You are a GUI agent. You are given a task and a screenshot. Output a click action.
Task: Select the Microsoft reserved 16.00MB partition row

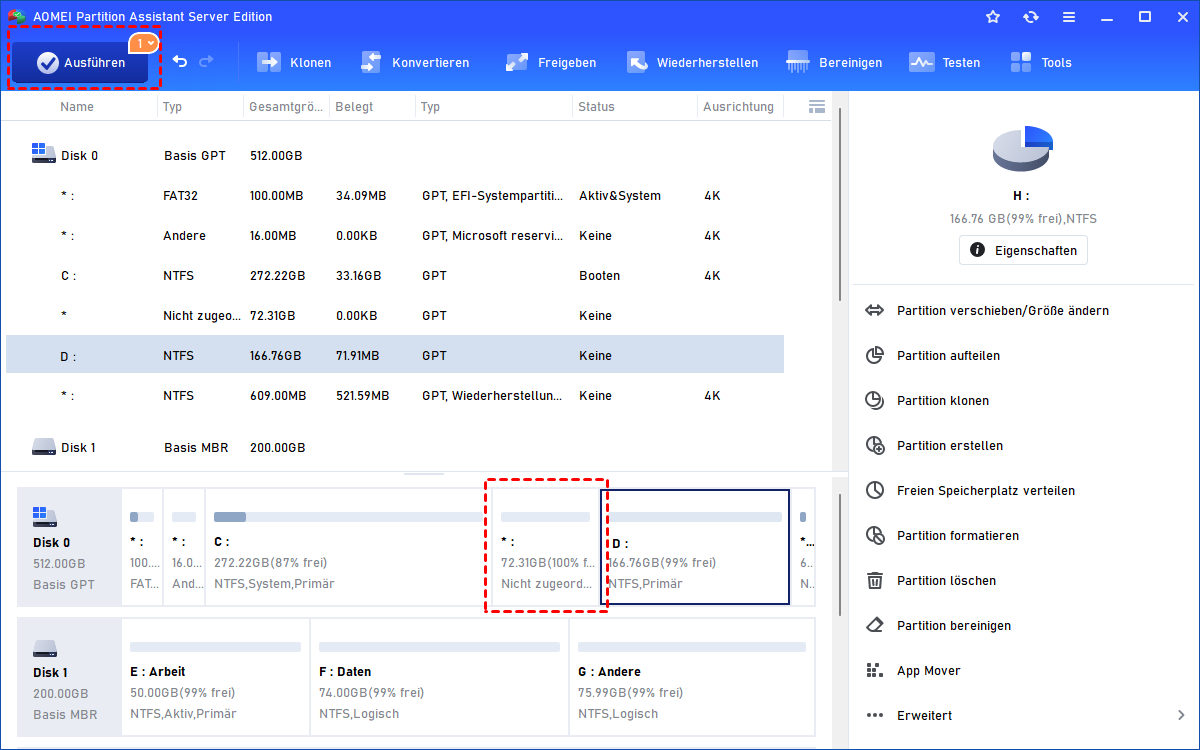[395, 236]
